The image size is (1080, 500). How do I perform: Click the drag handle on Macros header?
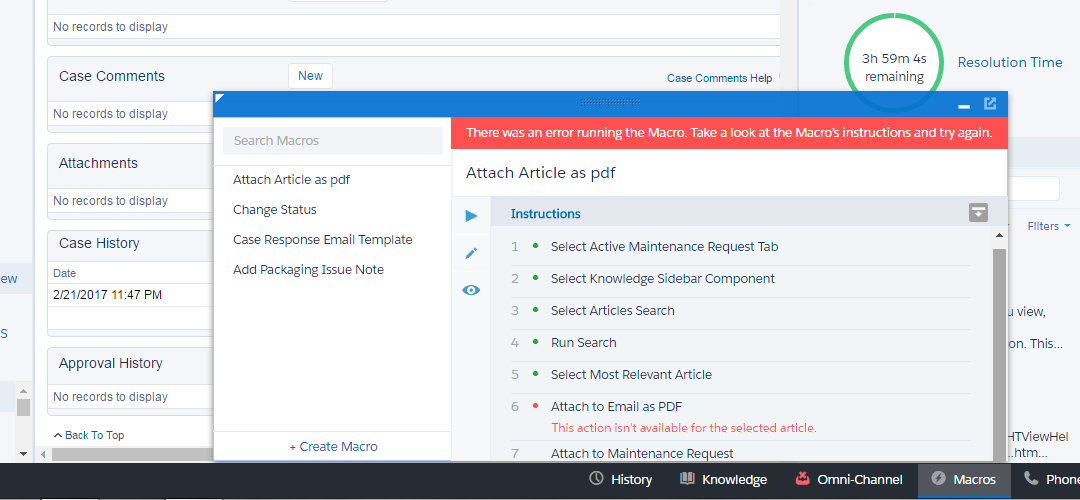[x=610, y=103]
